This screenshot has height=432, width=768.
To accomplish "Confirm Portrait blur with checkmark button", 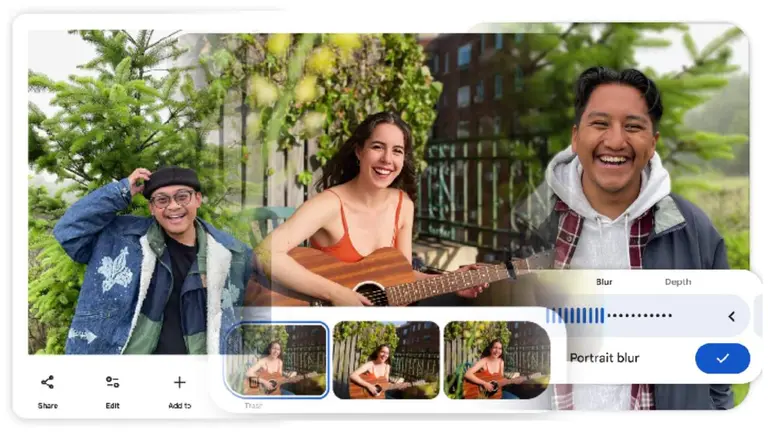I will point(722,359).
